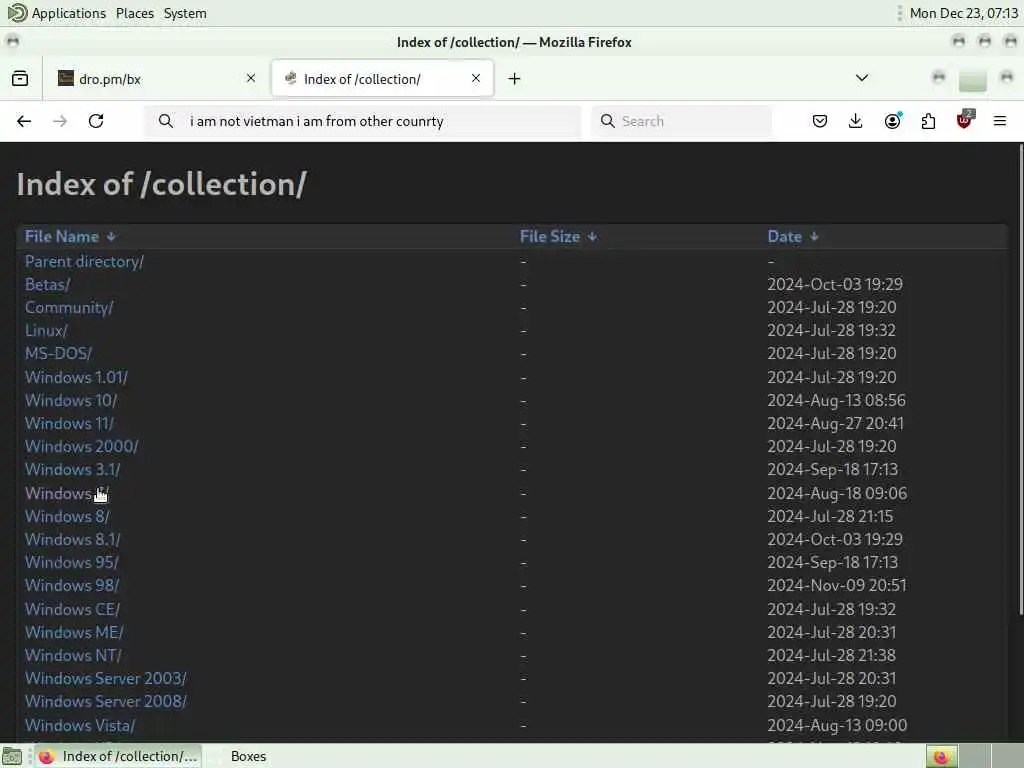
Task: Click the page vertical scrollbar
Action: coord(1020,379)
